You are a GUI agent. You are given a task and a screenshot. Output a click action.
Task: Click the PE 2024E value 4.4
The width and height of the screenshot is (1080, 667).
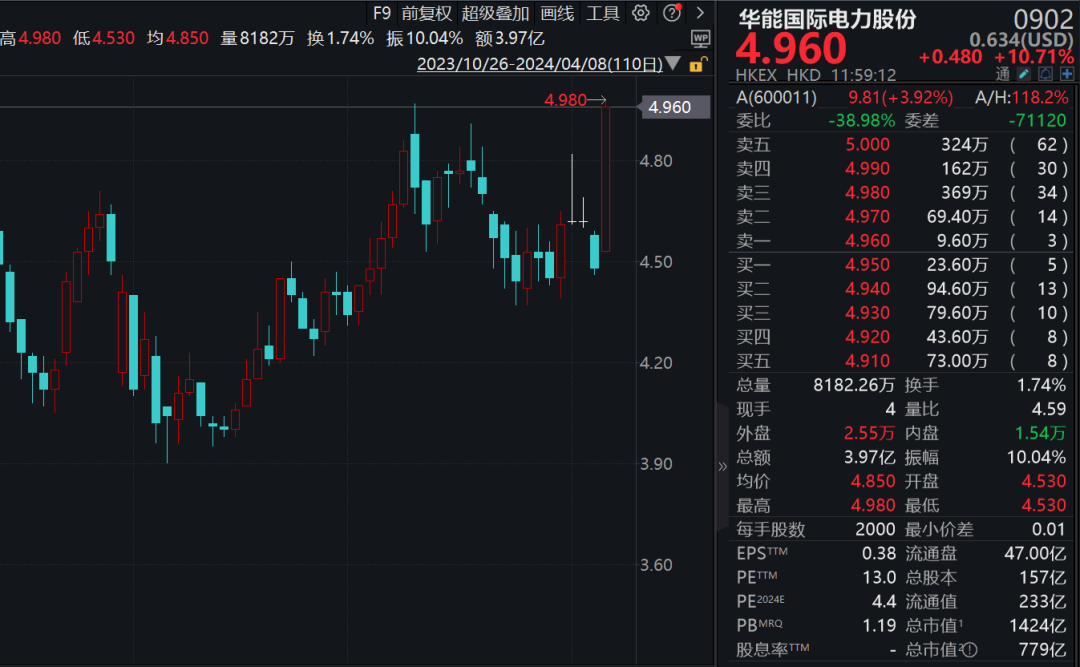point(884,602)
